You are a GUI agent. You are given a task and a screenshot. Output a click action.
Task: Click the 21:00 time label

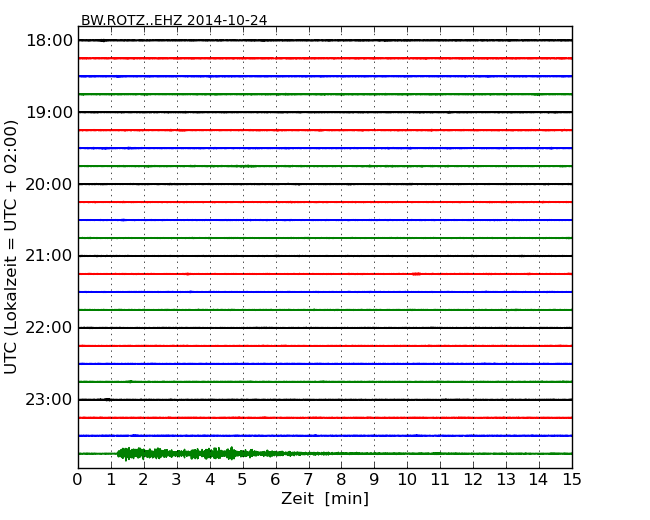(x=49, y=256)
